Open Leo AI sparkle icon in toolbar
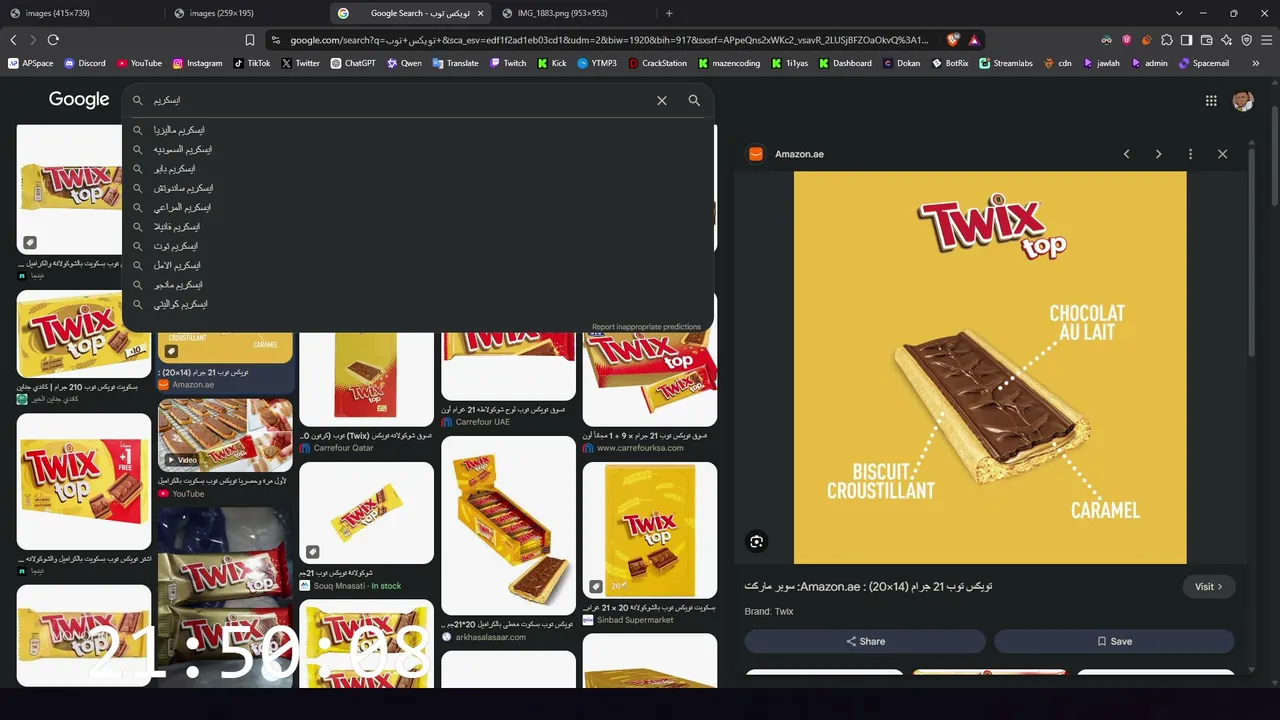Image resolution: width=1280 pixels, height=720 pixels. coord(1226,40)
